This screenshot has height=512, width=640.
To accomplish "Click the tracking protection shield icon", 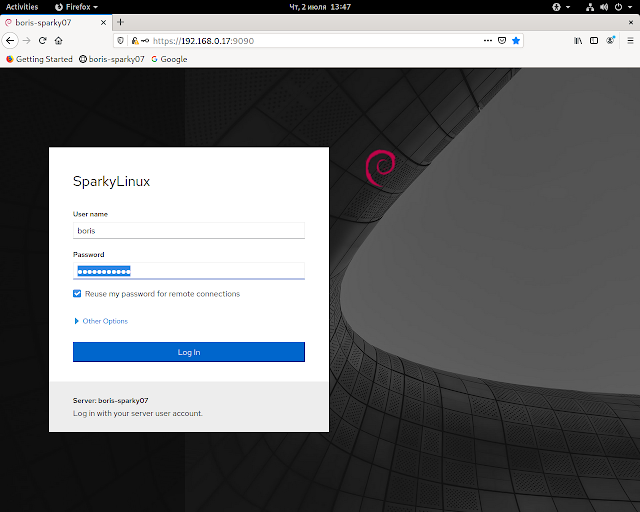I will 120,40.
